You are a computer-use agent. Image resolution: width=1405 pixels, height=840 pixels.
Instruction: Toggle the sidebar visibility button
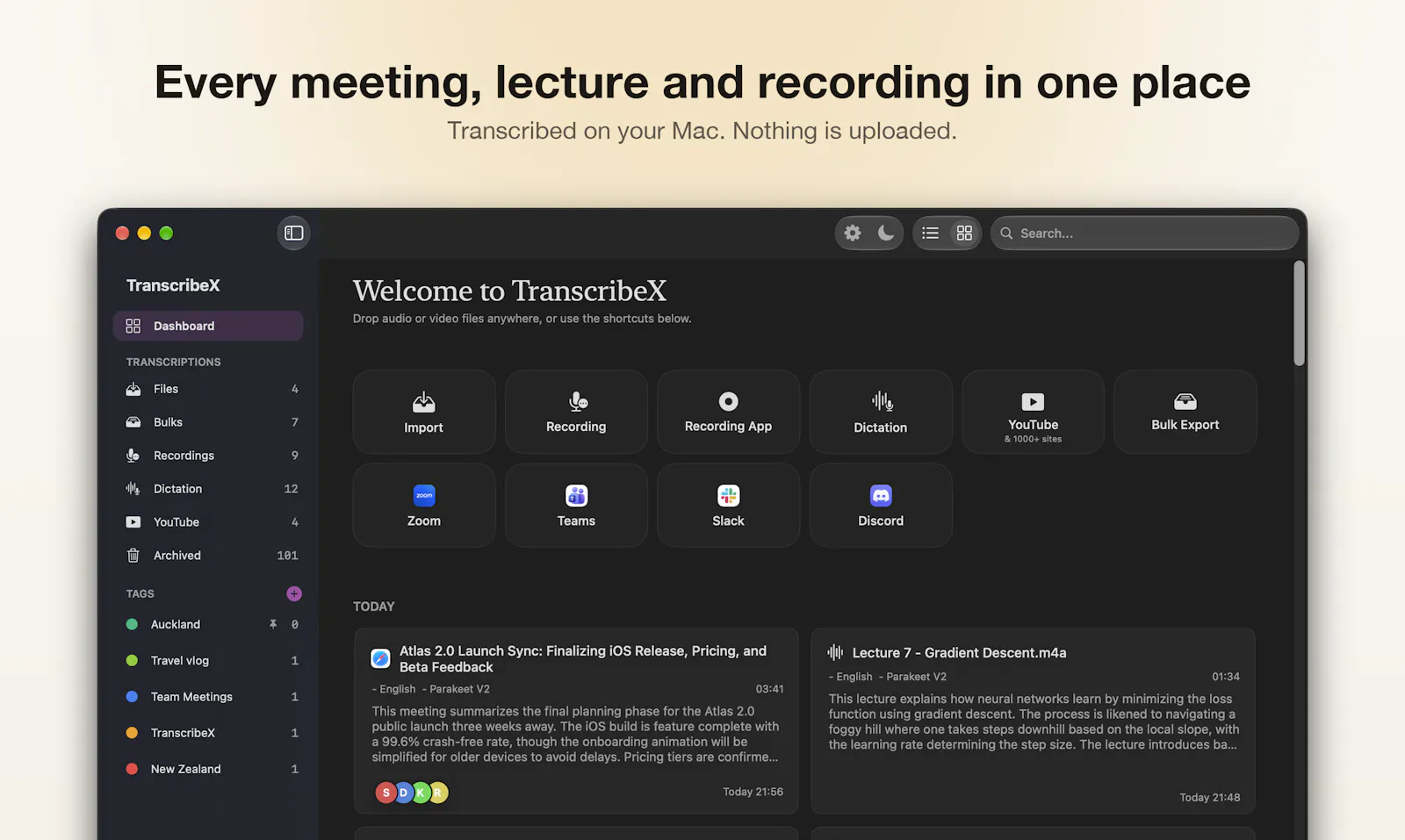294,233
